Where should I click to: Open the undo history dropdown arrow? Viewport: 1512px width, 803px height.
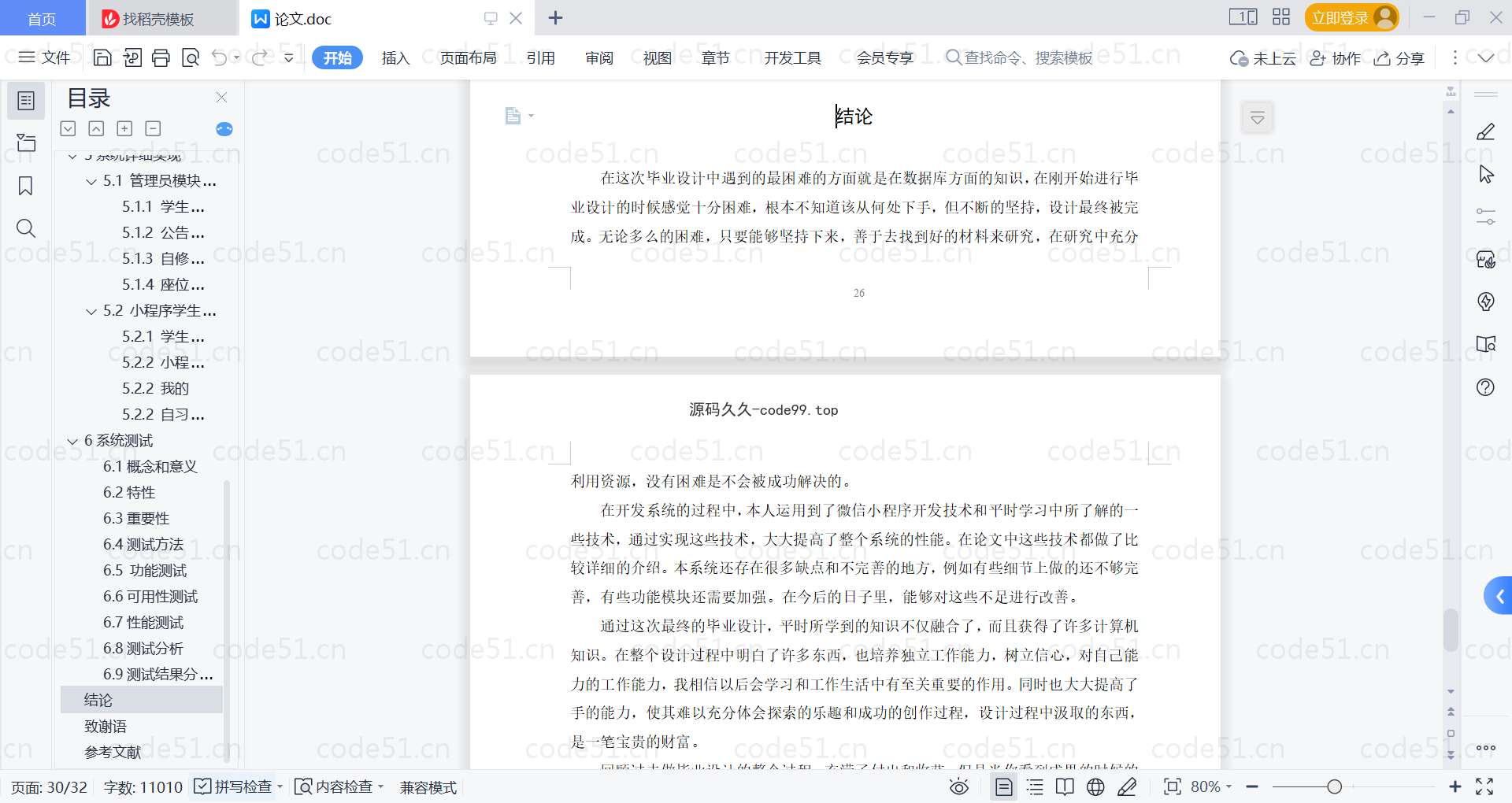tap(237, 57)
